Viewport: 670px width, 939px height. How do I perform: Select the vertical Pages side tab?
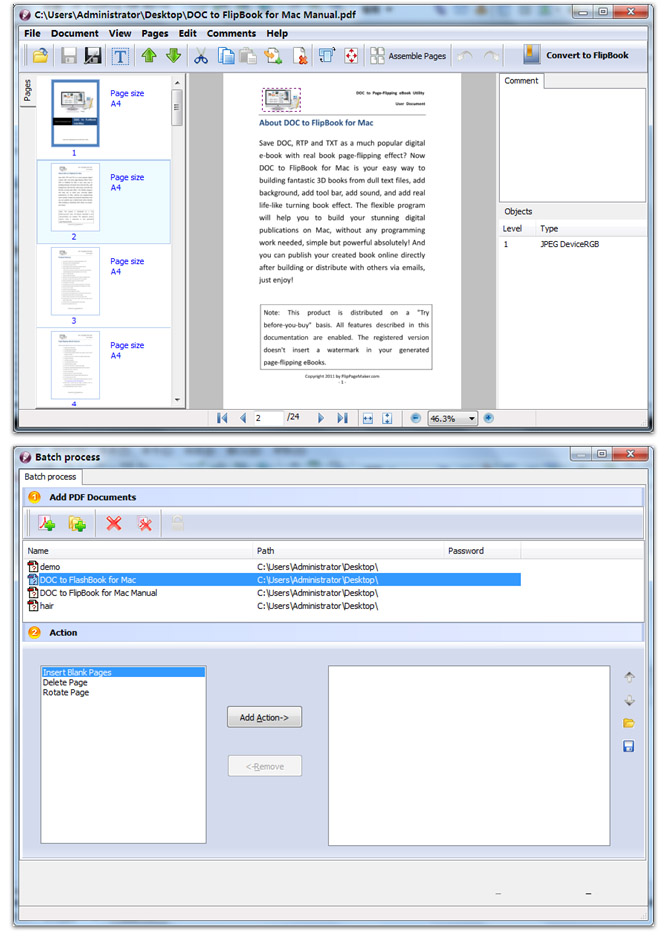[27, 90]
